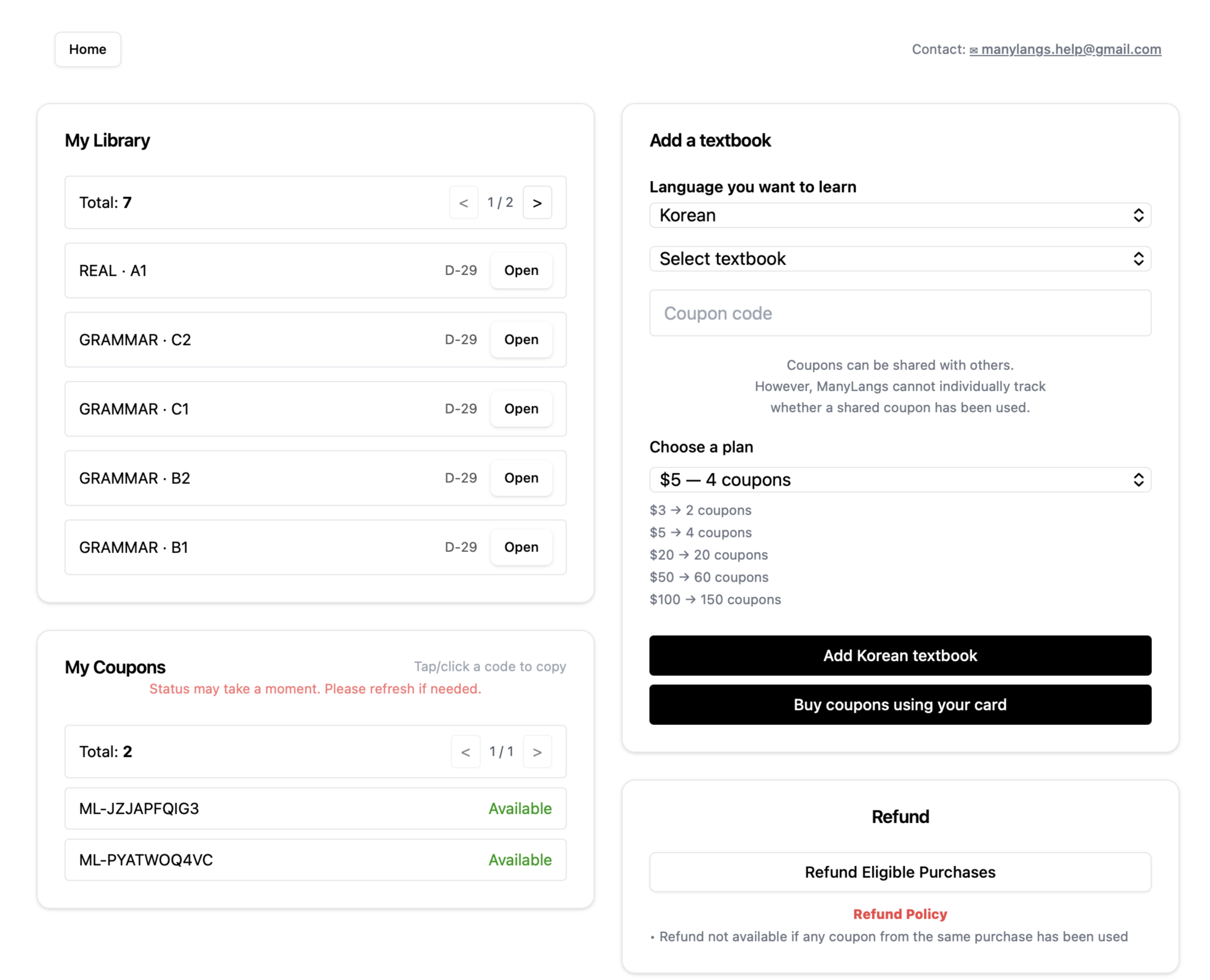Click Refund Eligible Purchases button

click(x=900, y=872)
